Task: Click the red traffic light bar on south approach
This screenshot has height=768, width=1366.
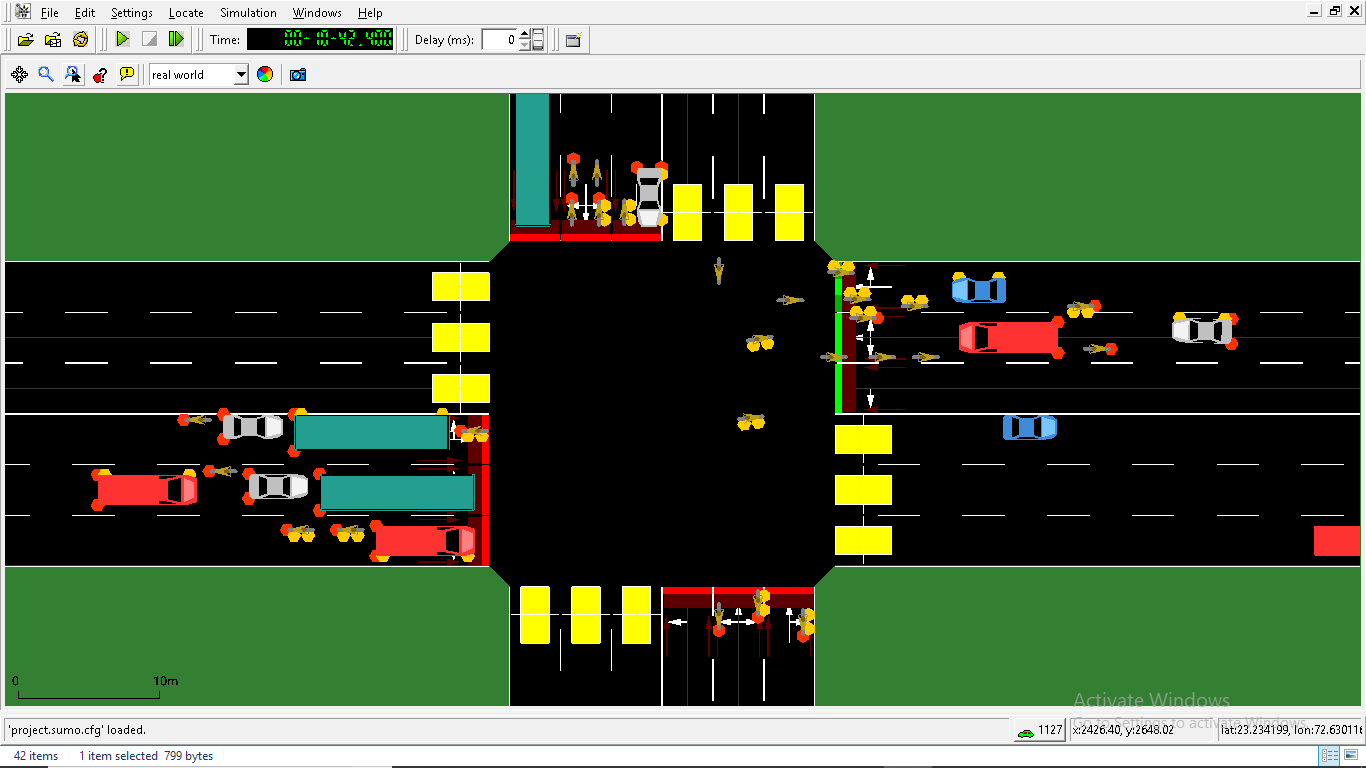Action: pyautogui.click(x=738, y=591)
